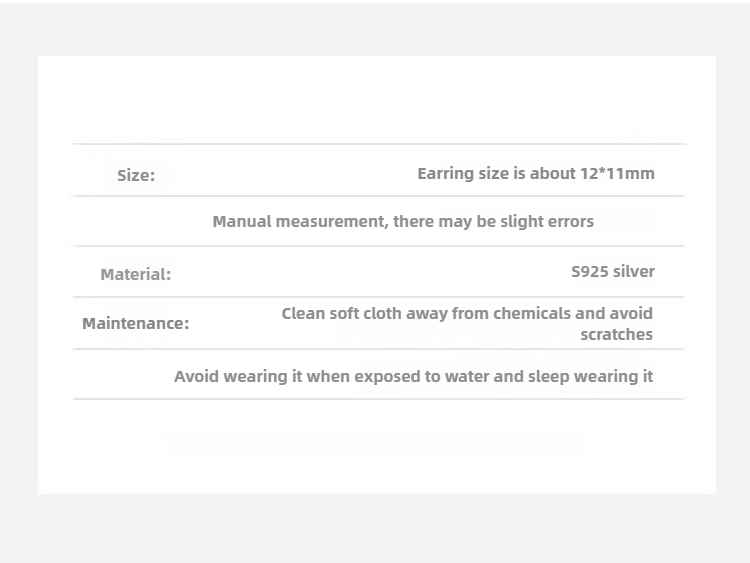
Task: Click the word chemicals in maintenance row
Action: point(532,313)
